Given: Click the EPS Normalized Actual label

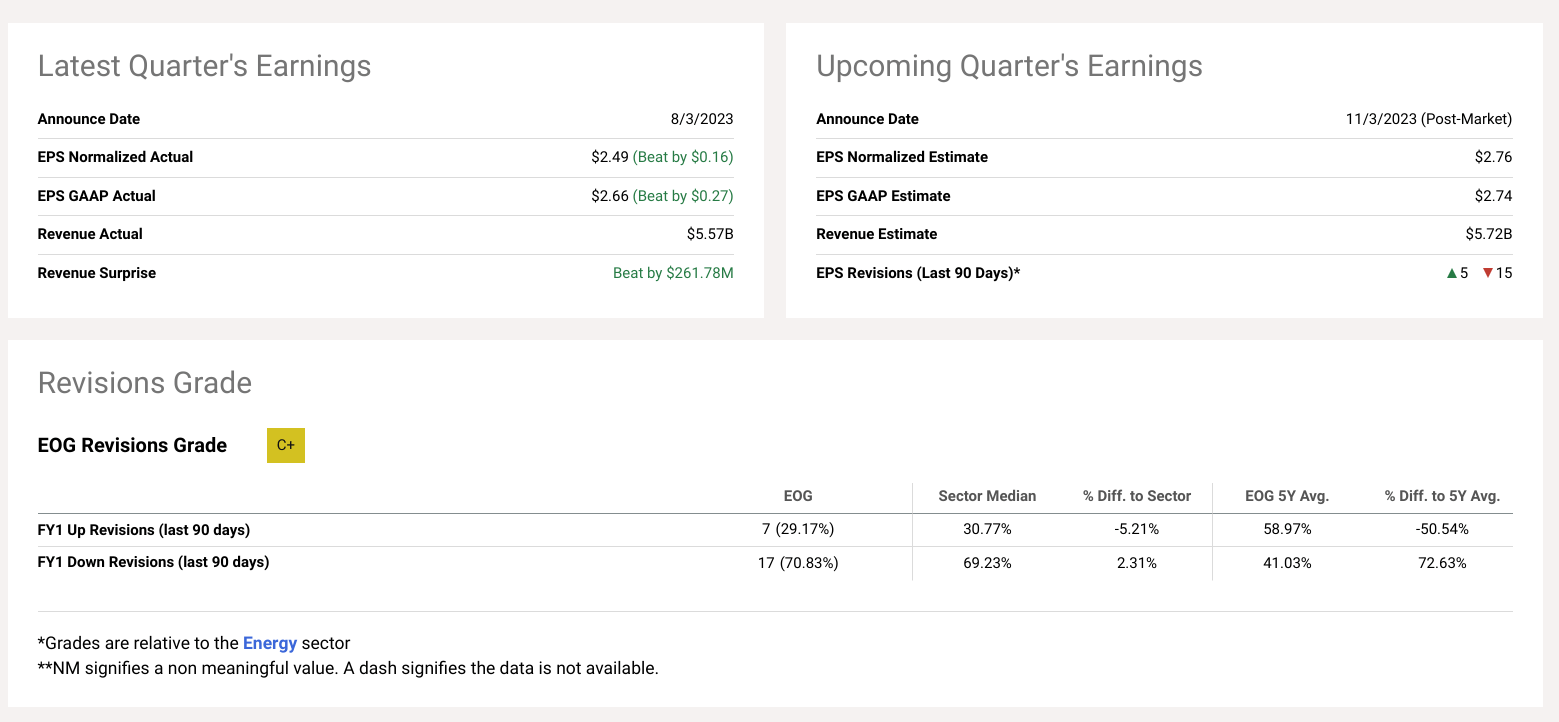Looking at the screenshot, I should [115, 157].
